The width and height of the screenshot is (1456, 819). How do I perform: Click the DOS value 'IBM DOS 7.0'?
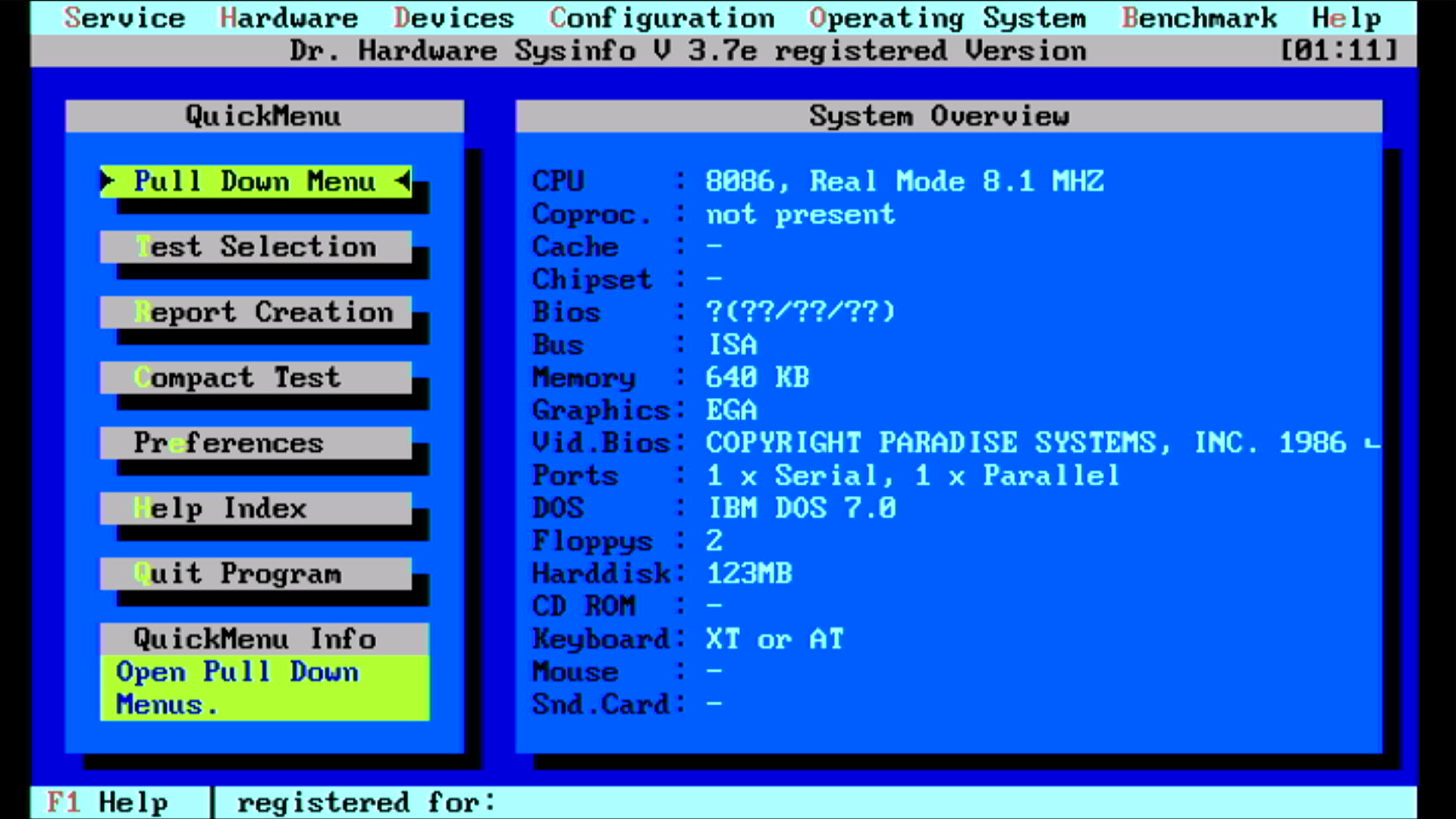click(802, 508)
